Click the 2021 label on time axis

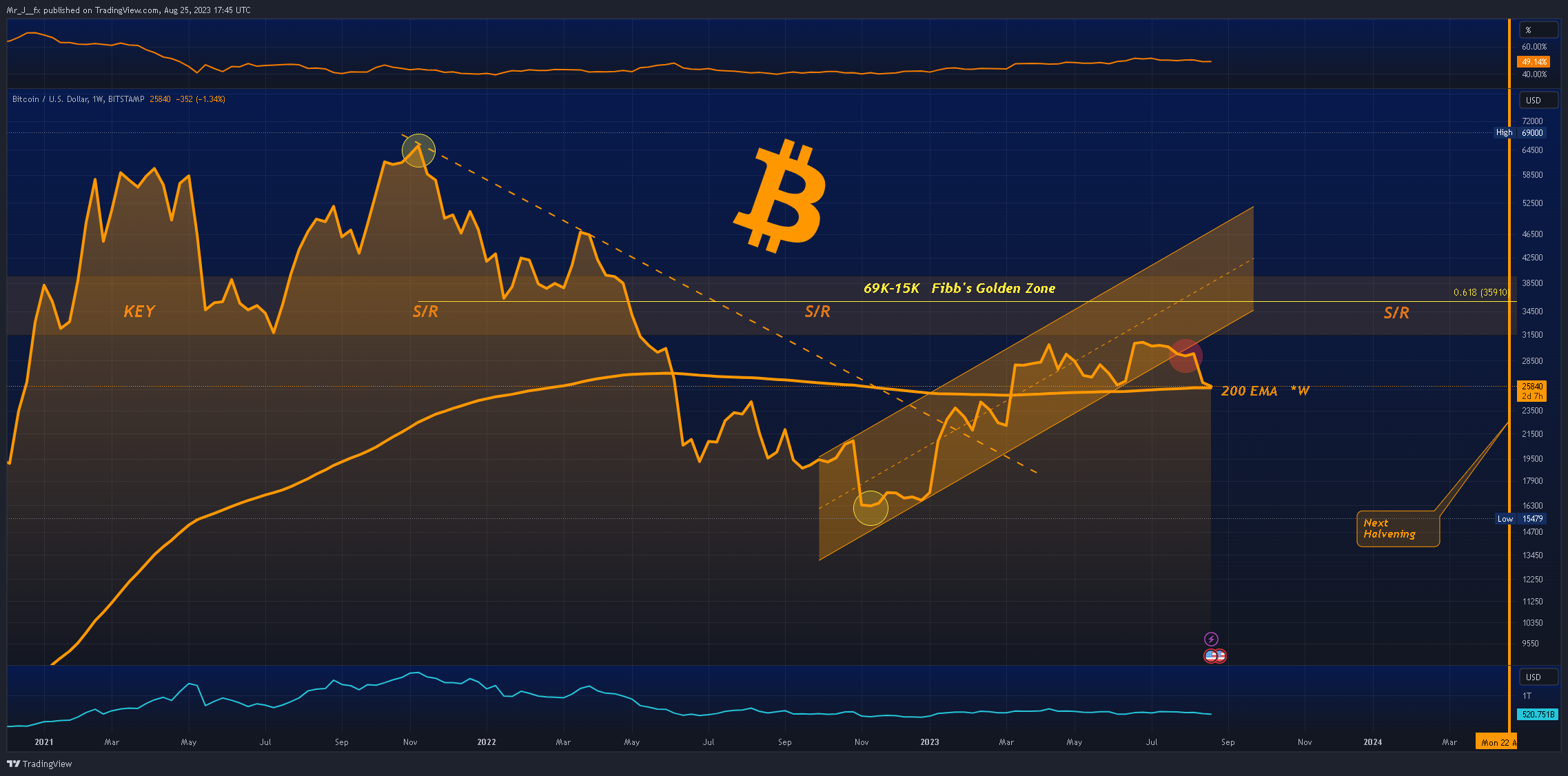tap(43, 742)
